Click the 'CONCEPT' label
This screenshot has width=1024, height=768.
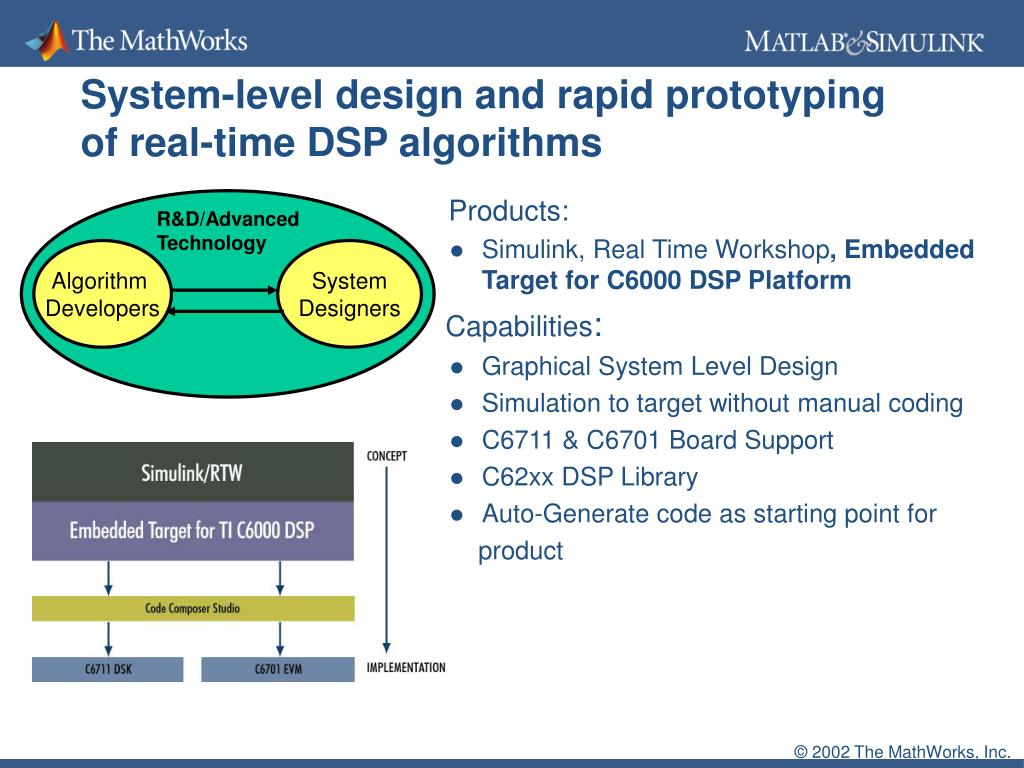tap(387, 456)
